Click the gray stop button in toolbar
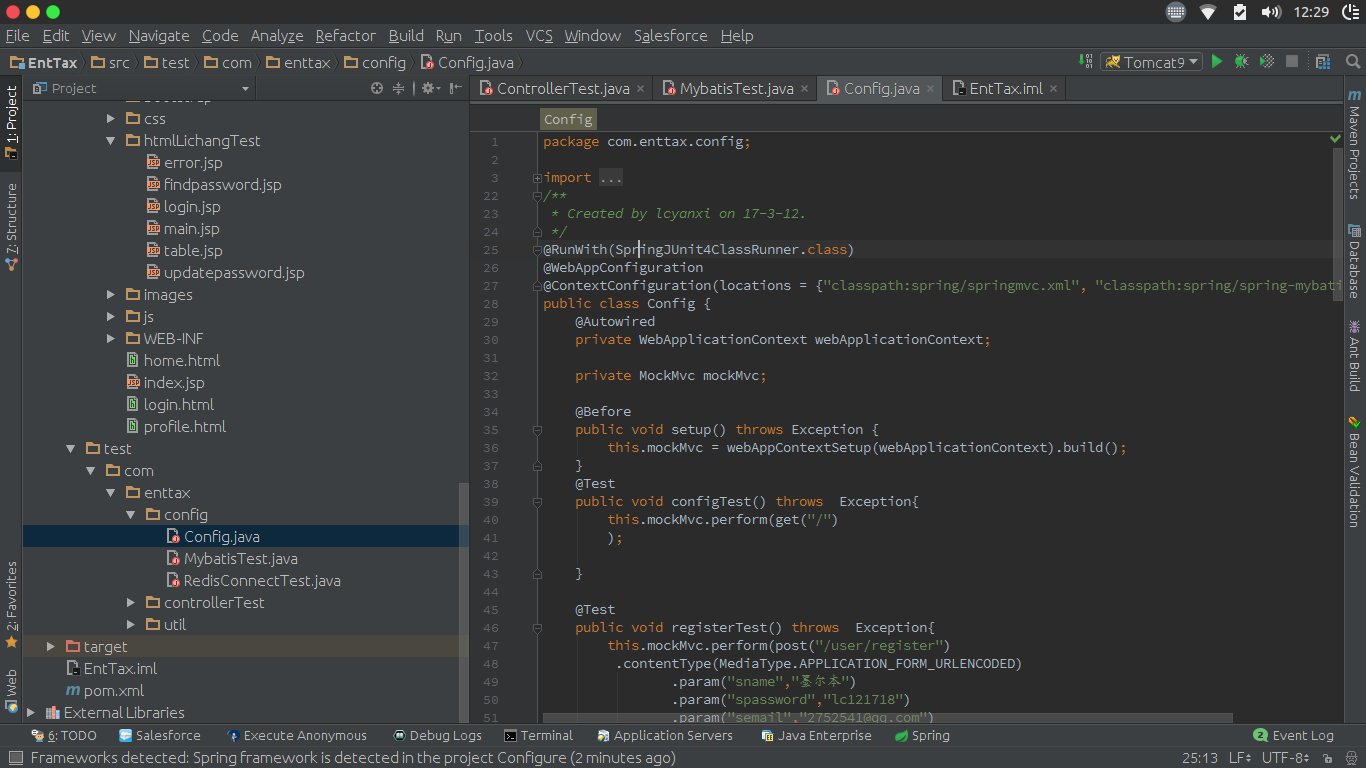Viewport: 1366px width, 768px height. 1292,62
